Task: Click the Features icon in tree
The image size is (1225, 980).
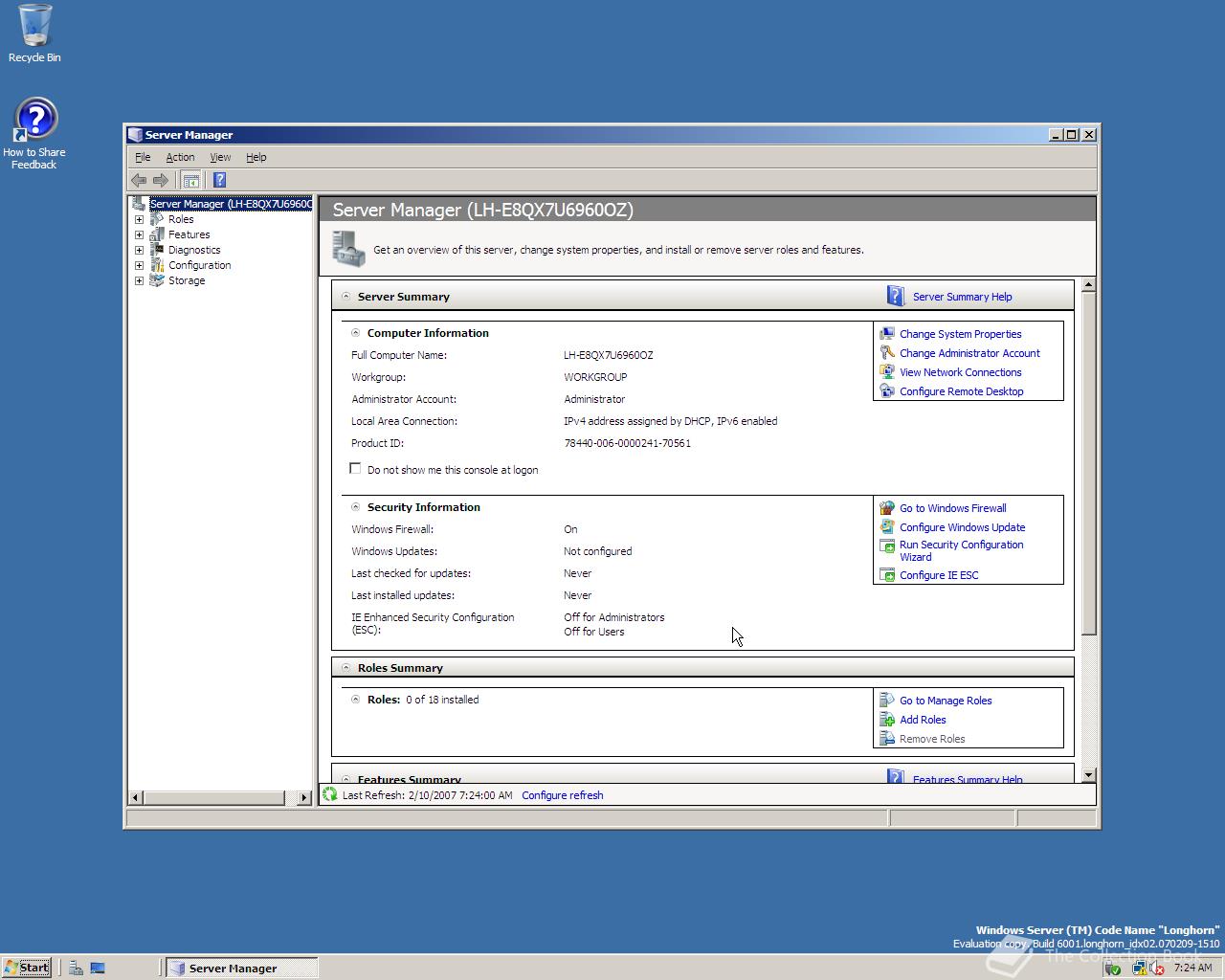Action: (157, 234)
